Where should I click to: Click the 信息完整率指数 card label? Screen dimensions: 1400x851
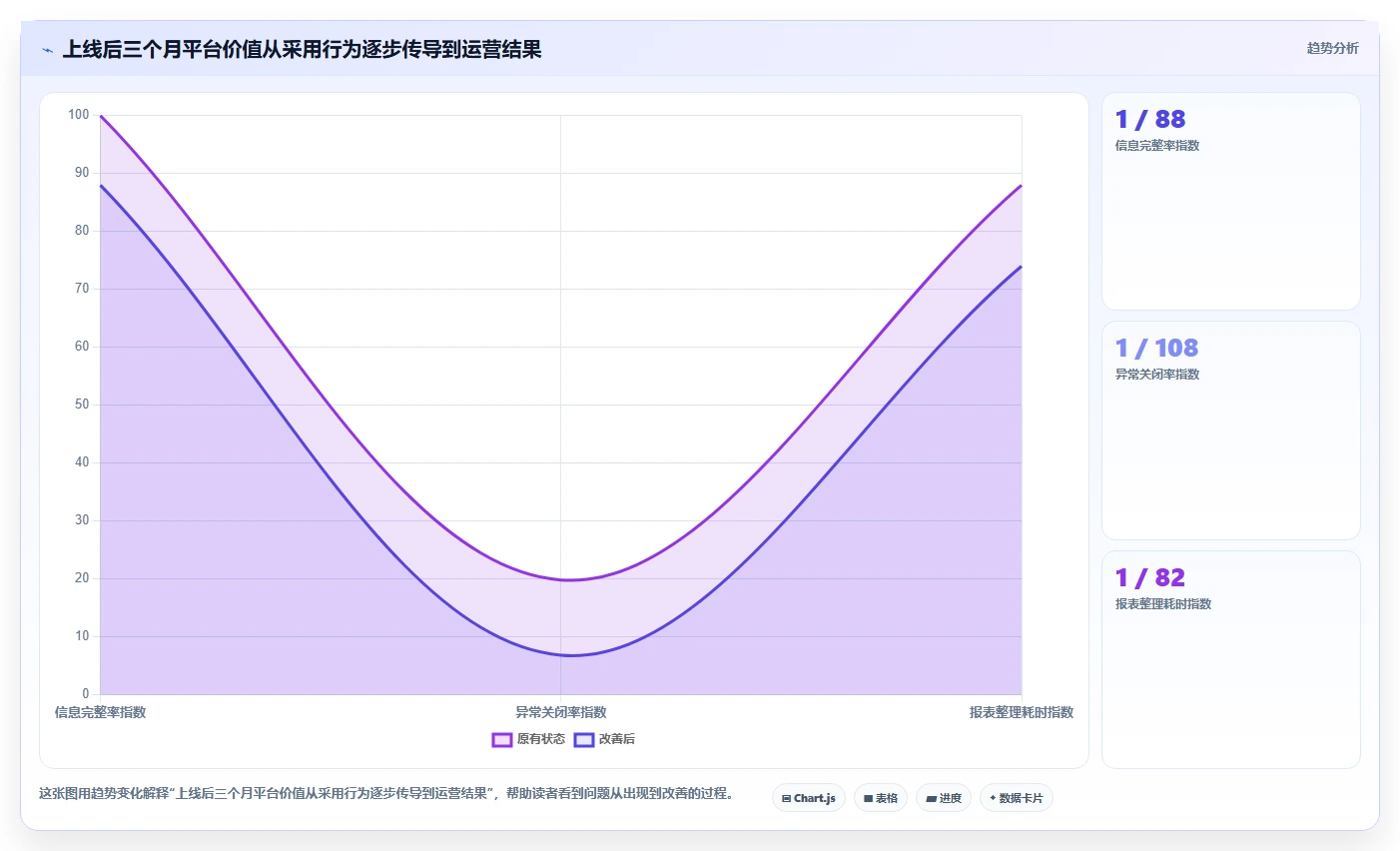coord(1157,146)
